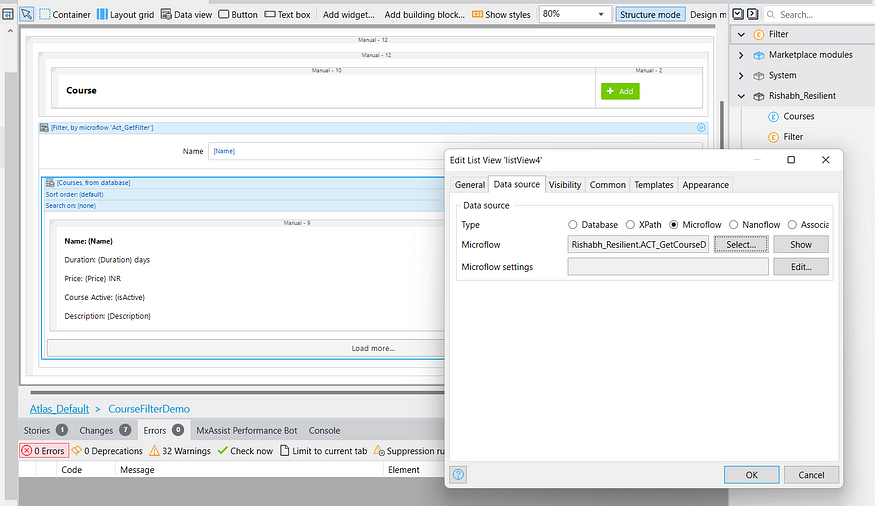The image size is (875, 506).
Task: Toggle the 0 Deprecations filter
Action: 107,451
